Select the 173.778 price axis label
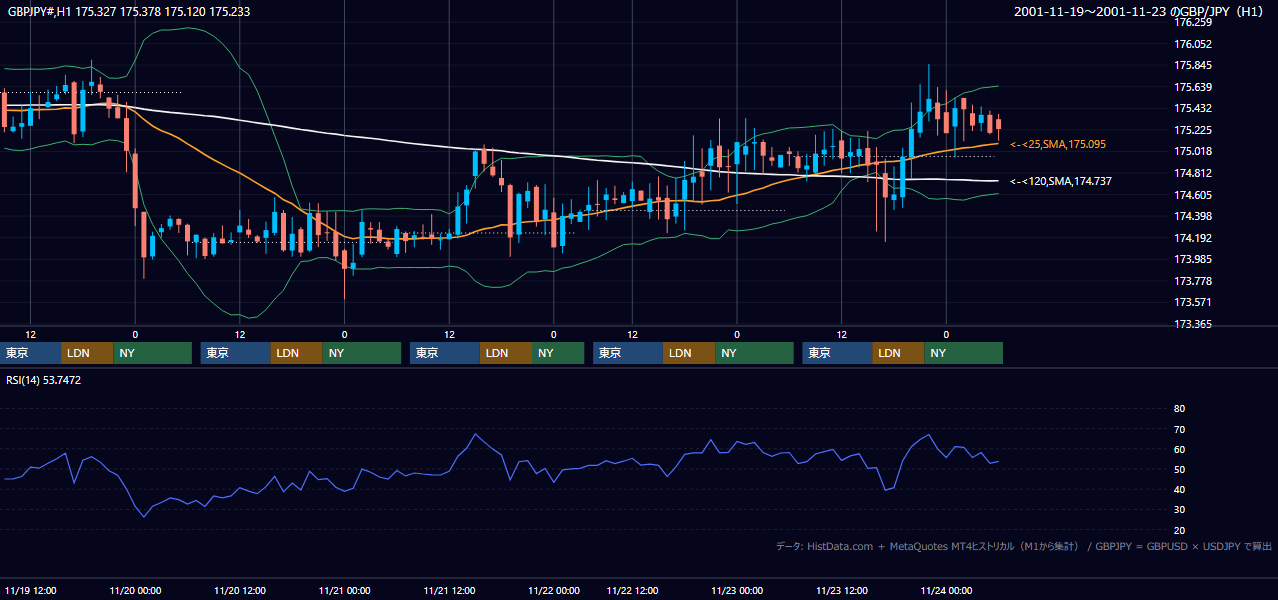Screen dimensions: 1278x600 pyautogui.click(x=1194, y=281)
